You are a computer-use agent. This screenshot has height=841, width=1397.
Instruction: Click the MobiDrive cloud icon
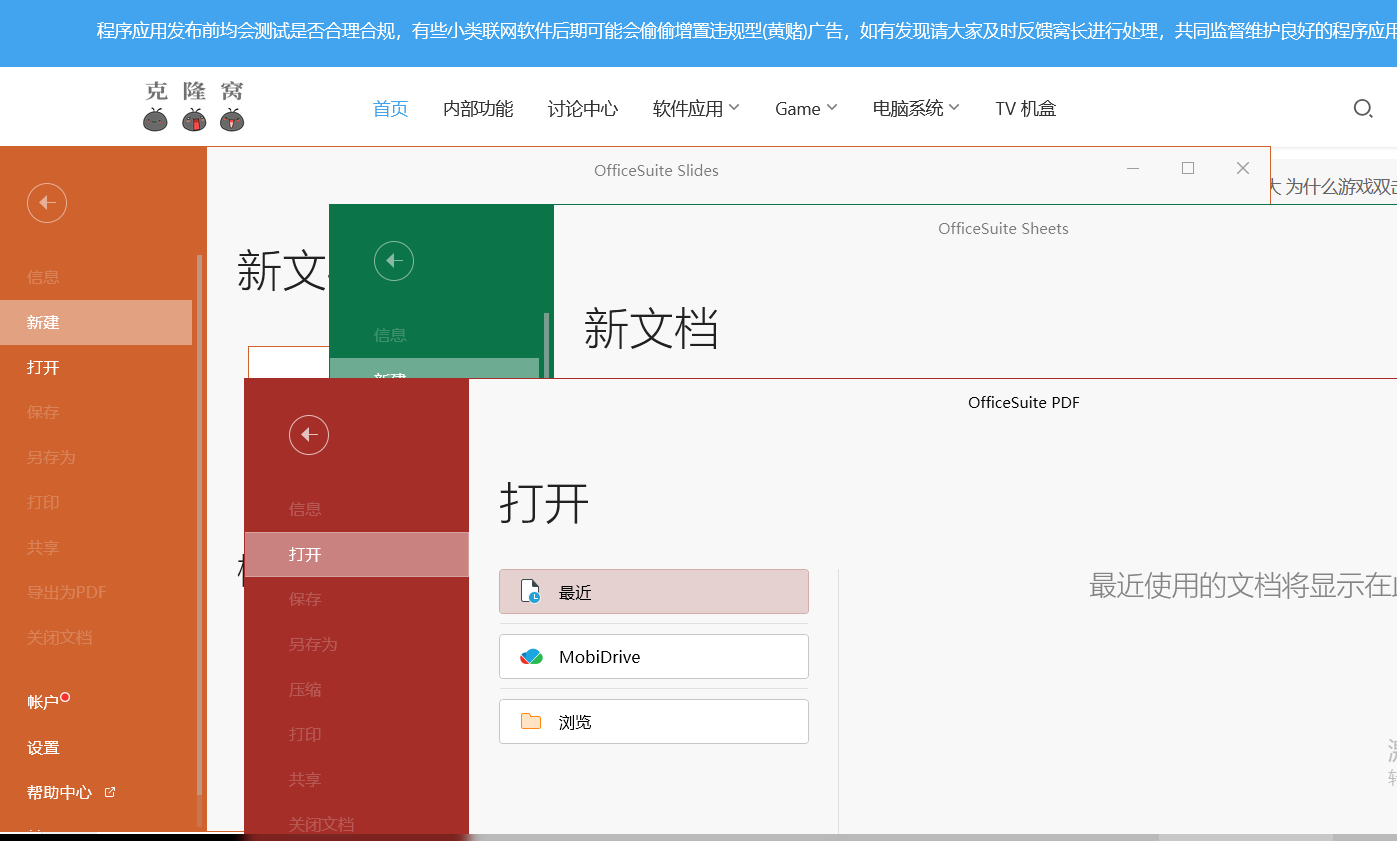pyautogui.click(x=531, y=657)
